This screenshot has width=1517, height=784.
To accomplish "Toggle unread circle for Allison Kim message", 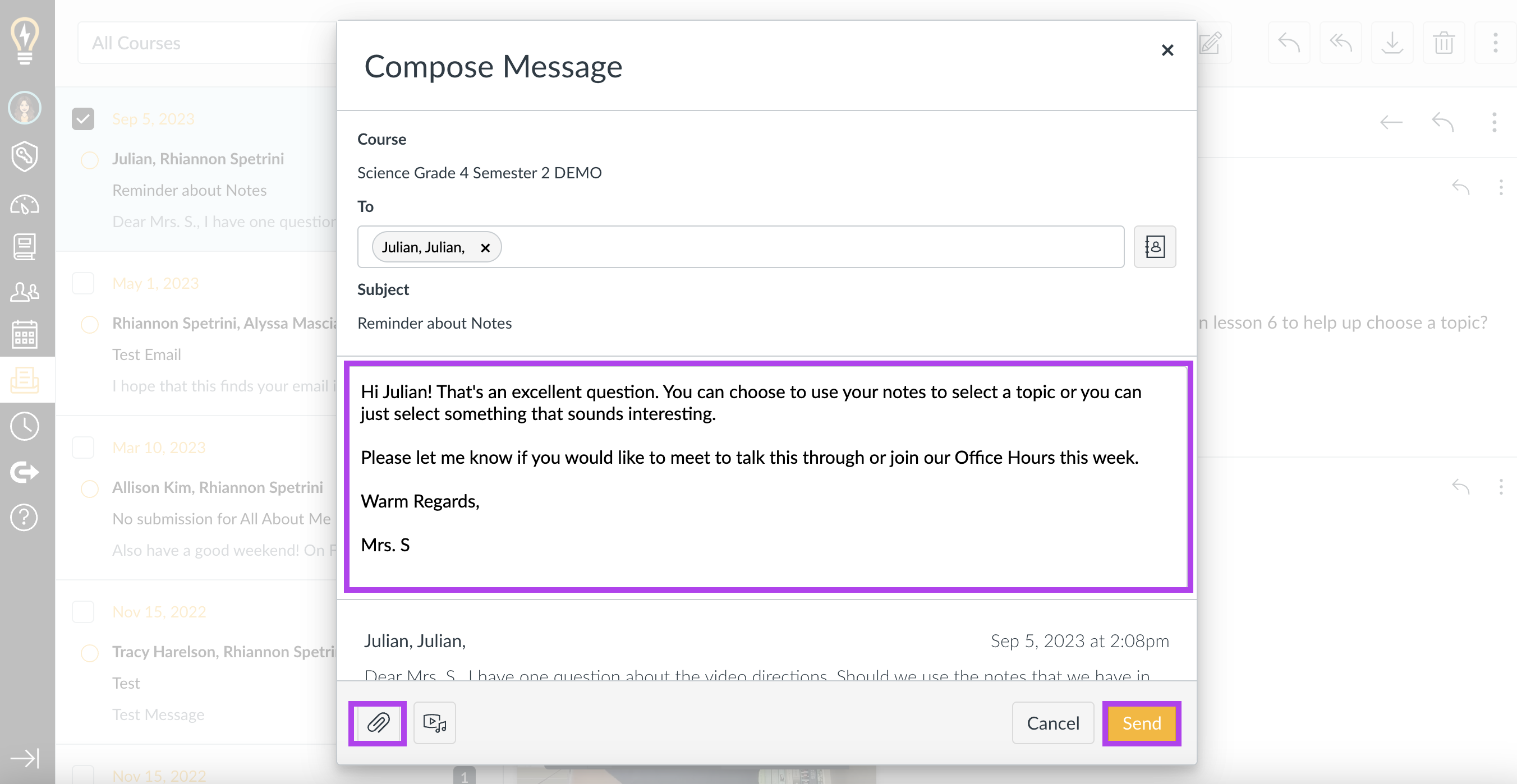I will (x=90, y=488).
